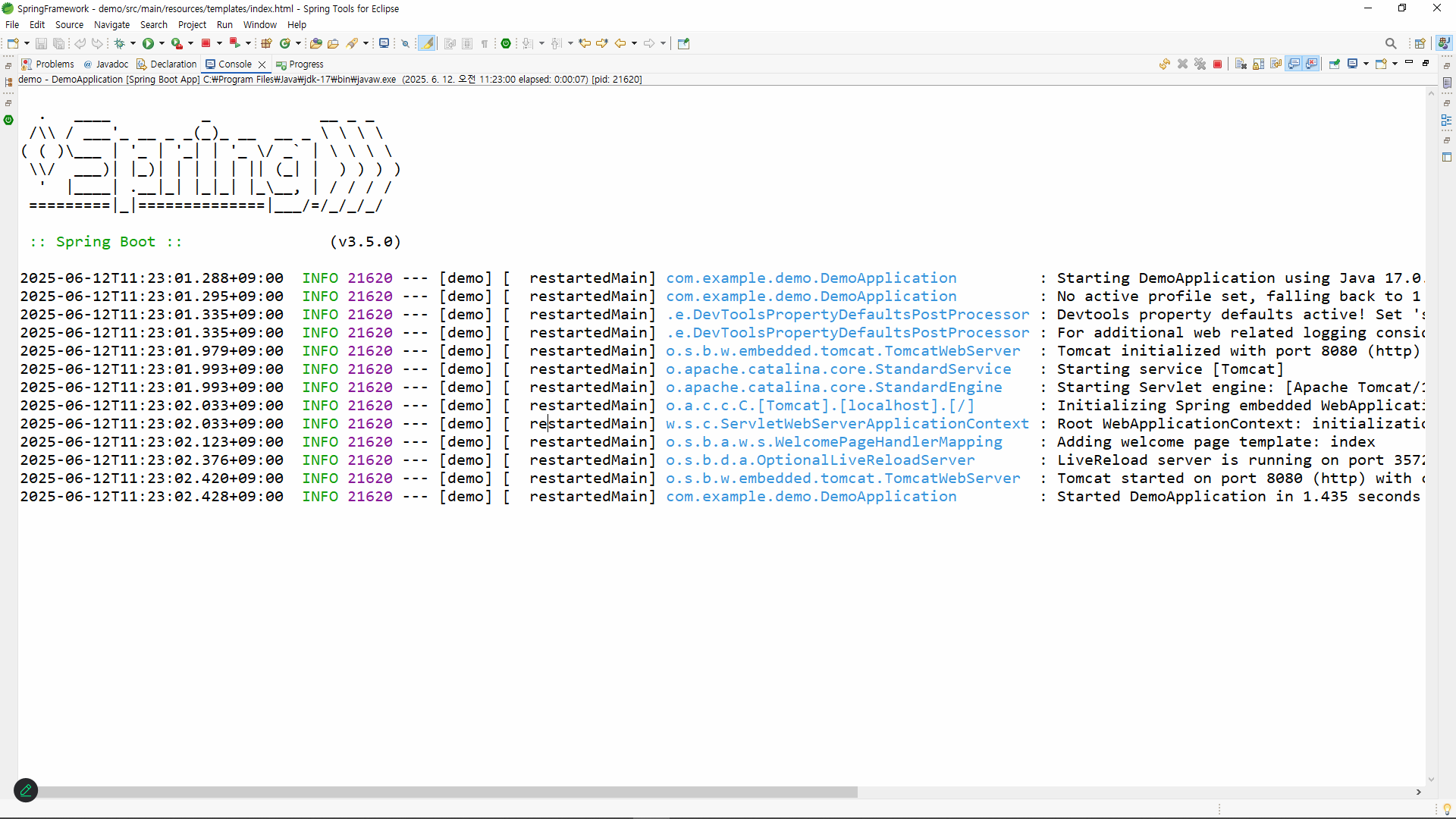
Task: Open the File menu
Action: coord(12,24)
